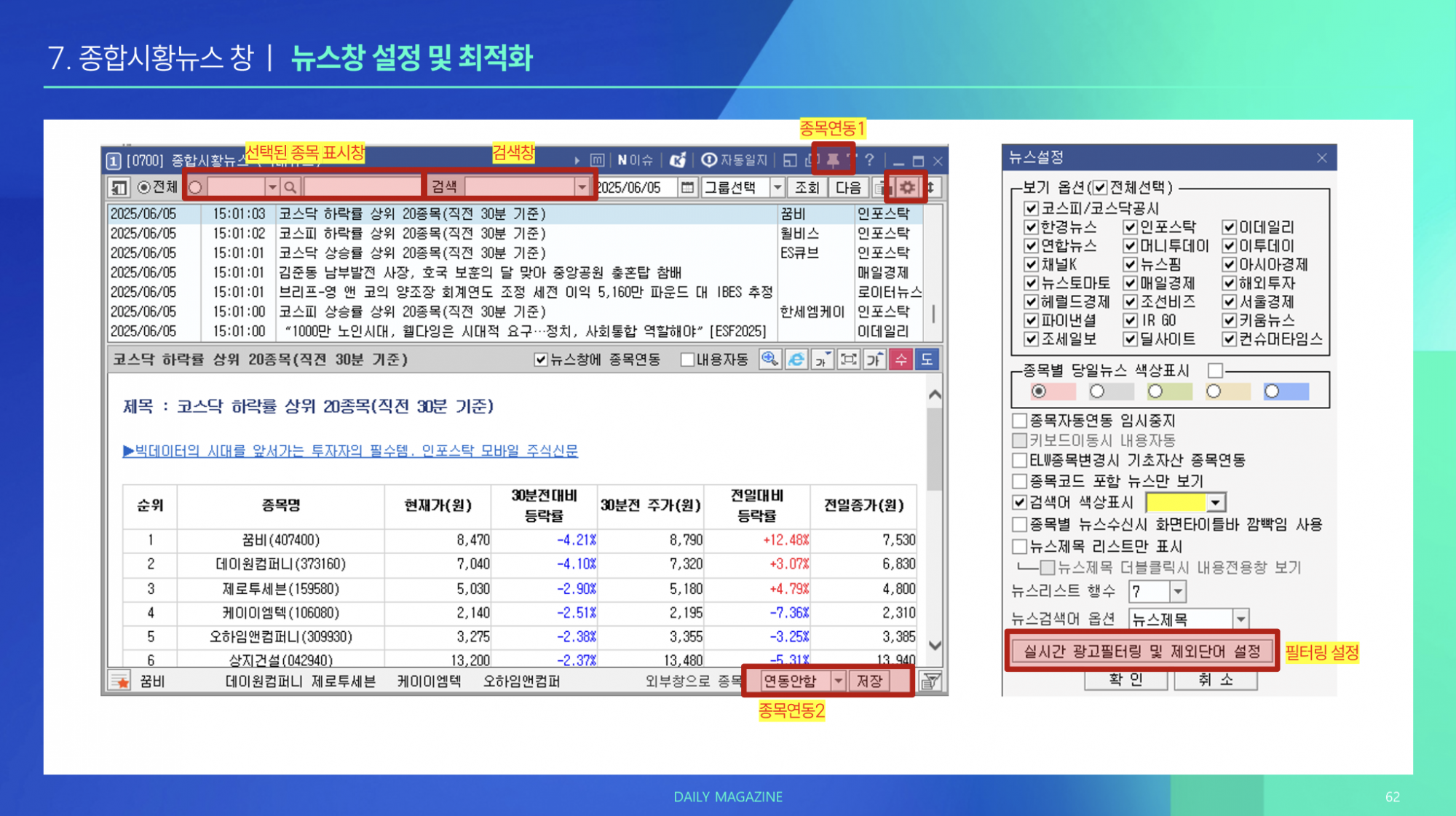This screenshot has width=1456, height=816.
Task: Click the 조회 button
Action: pos(808,187)
